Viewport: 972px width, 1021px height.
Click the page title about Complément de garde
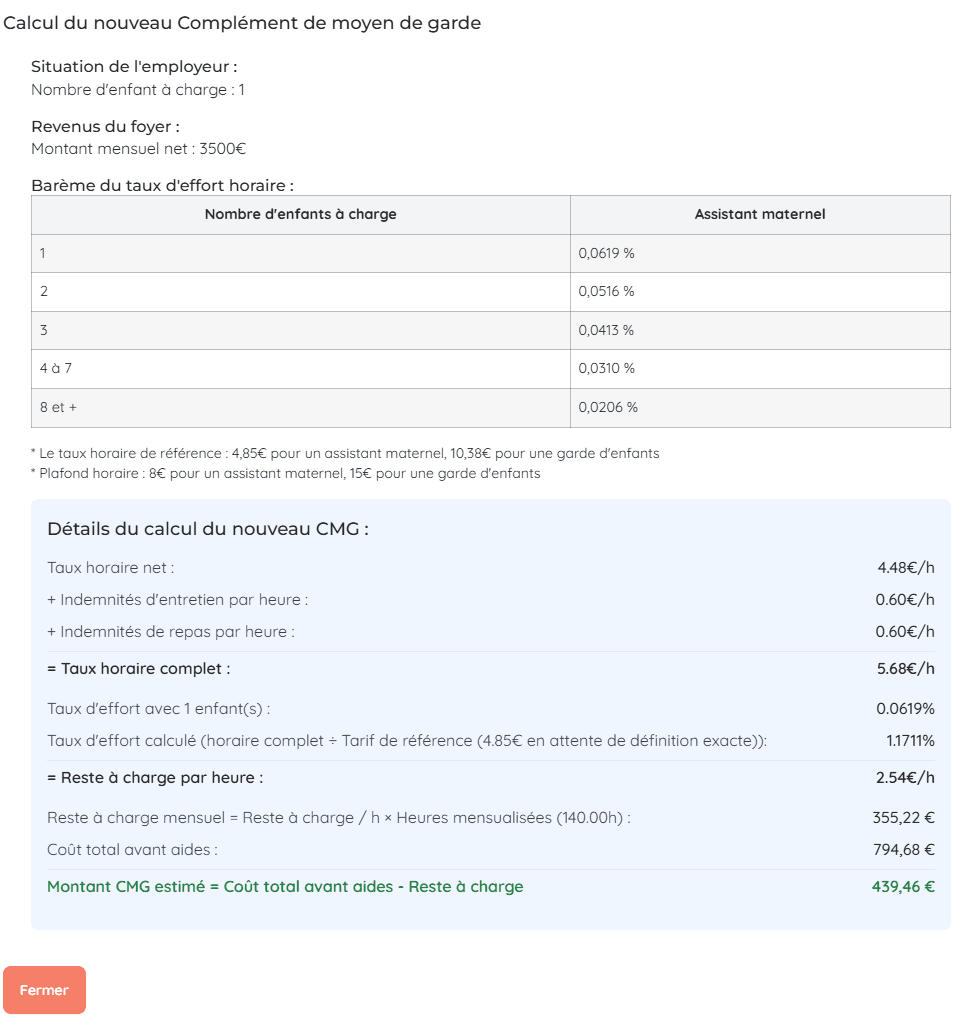[x=242, y=23]
